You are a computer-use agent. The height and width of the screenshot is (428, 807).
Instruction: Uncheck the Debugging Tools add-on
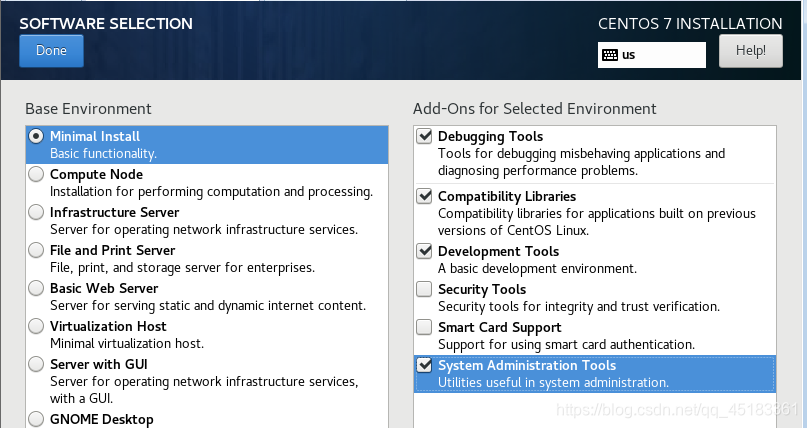coord(425,136)
